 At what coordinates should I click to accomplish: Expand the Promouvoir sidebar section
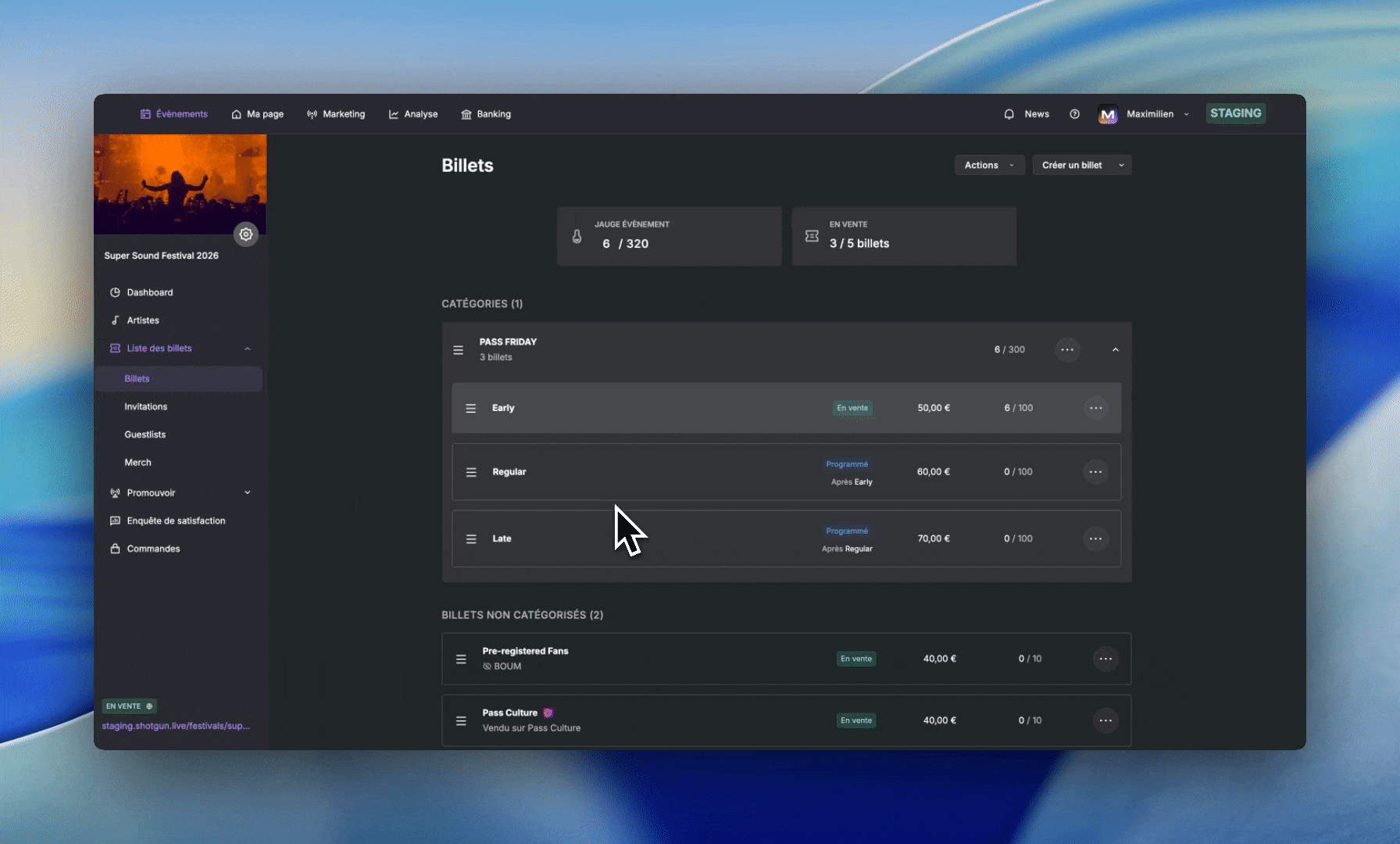point(248,492)
